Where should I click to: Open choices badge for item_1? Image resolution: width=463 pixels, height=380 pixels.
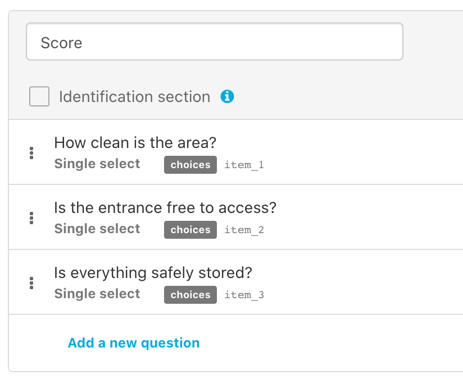point(190,165)
